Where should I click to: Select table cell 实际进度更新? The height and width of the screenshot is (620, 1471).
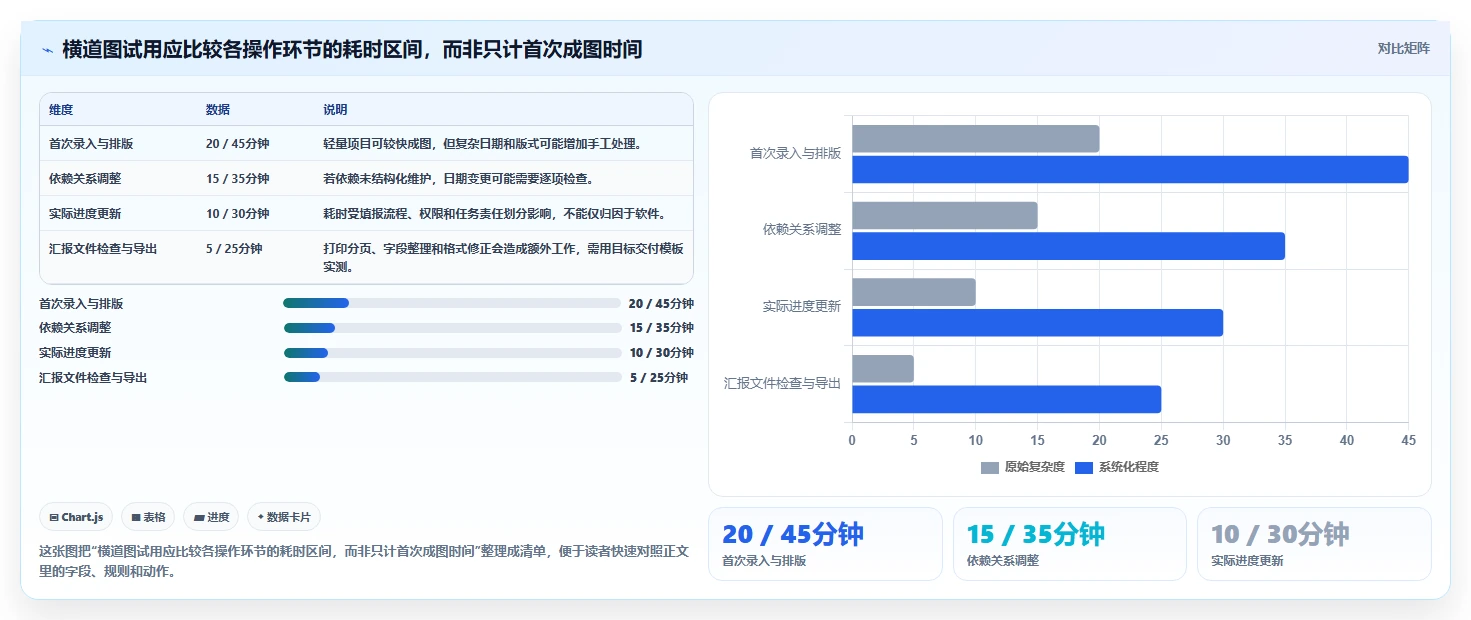(85, 214)
